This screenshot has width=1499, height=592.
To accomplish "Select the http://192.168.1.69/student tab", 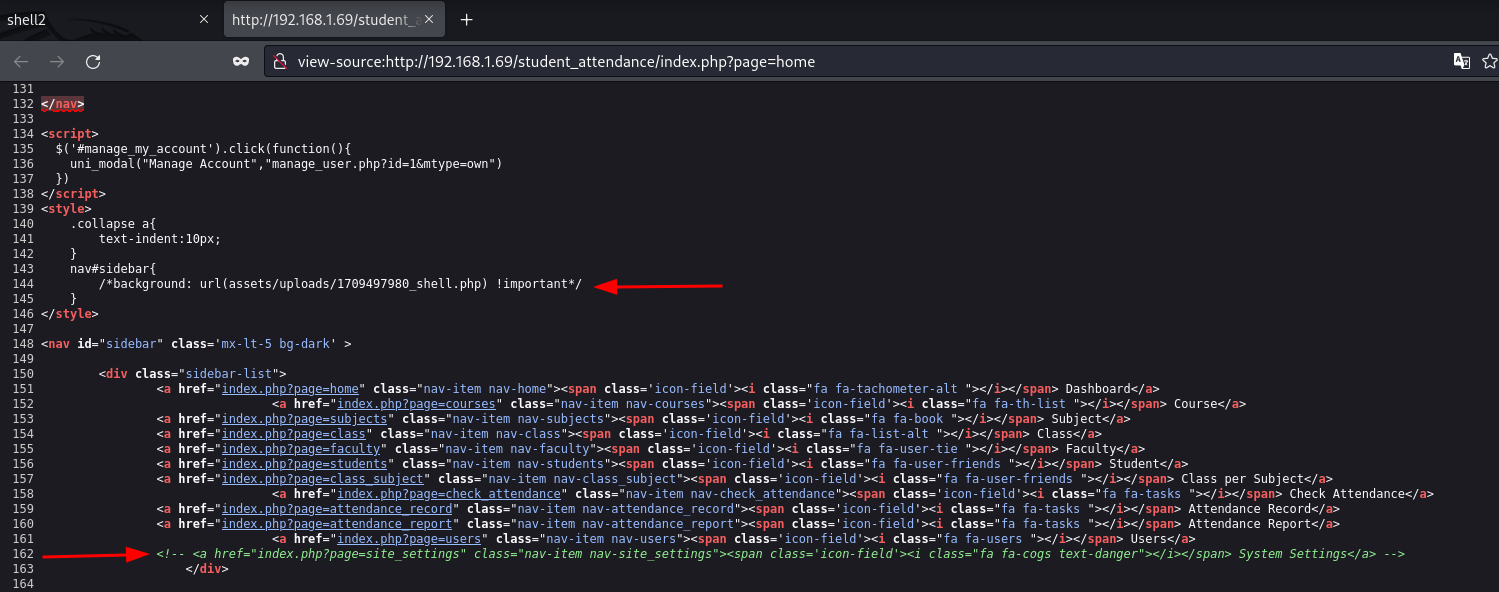I will click(x=320, y=20).
